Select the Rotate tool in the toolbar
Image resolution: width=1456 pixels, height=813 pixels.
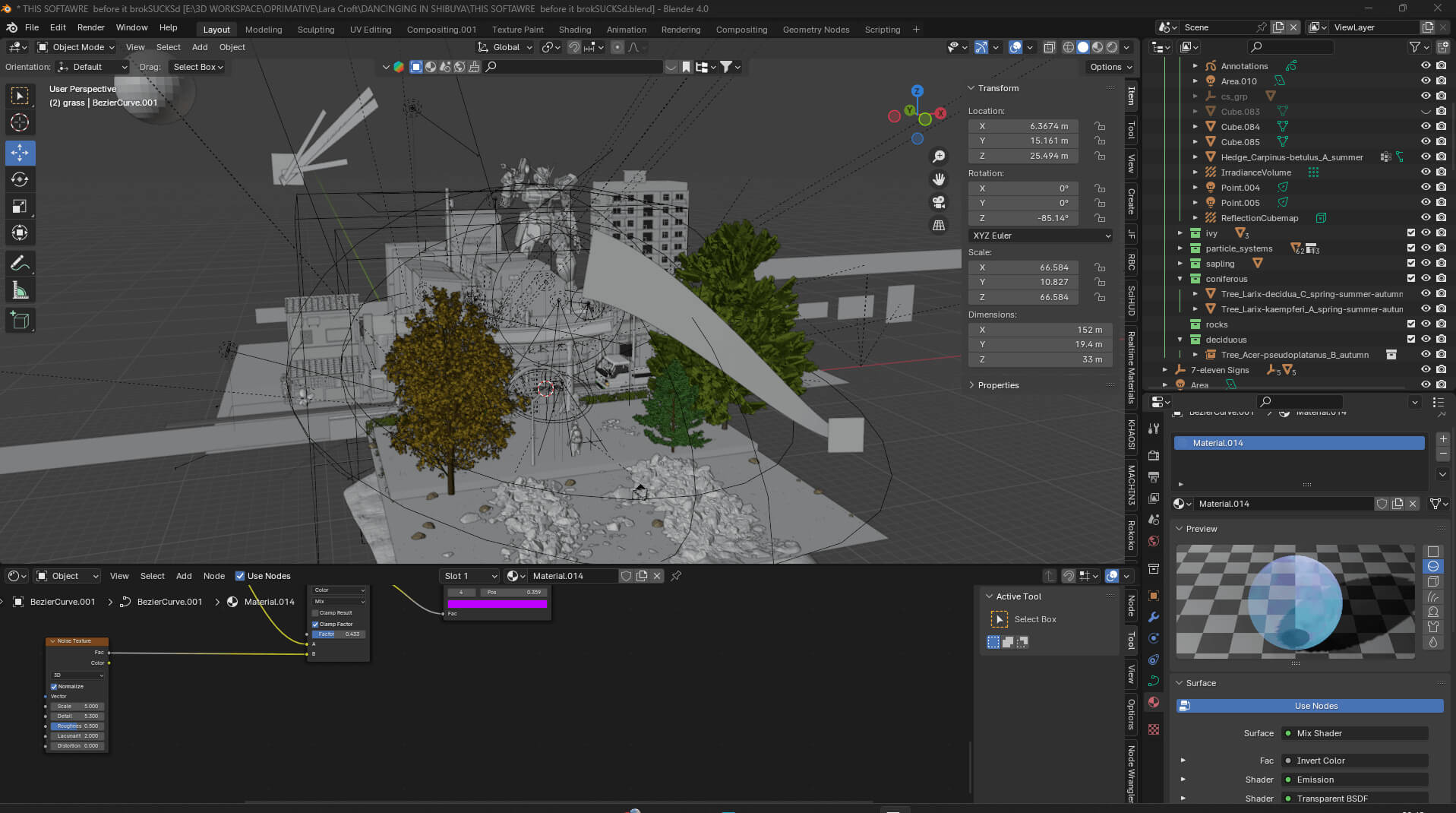coord(20,179)
